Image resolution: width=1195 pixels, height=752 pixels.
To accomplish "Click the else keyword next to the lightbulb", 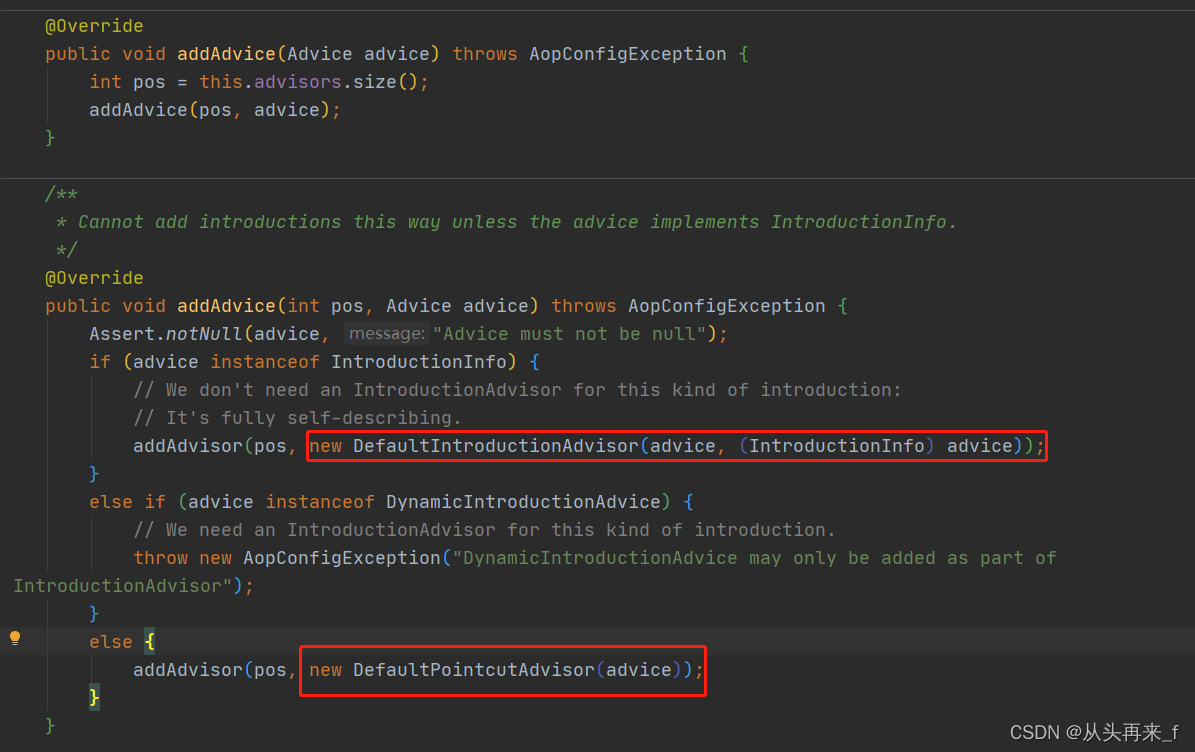I will pos(110,640).
